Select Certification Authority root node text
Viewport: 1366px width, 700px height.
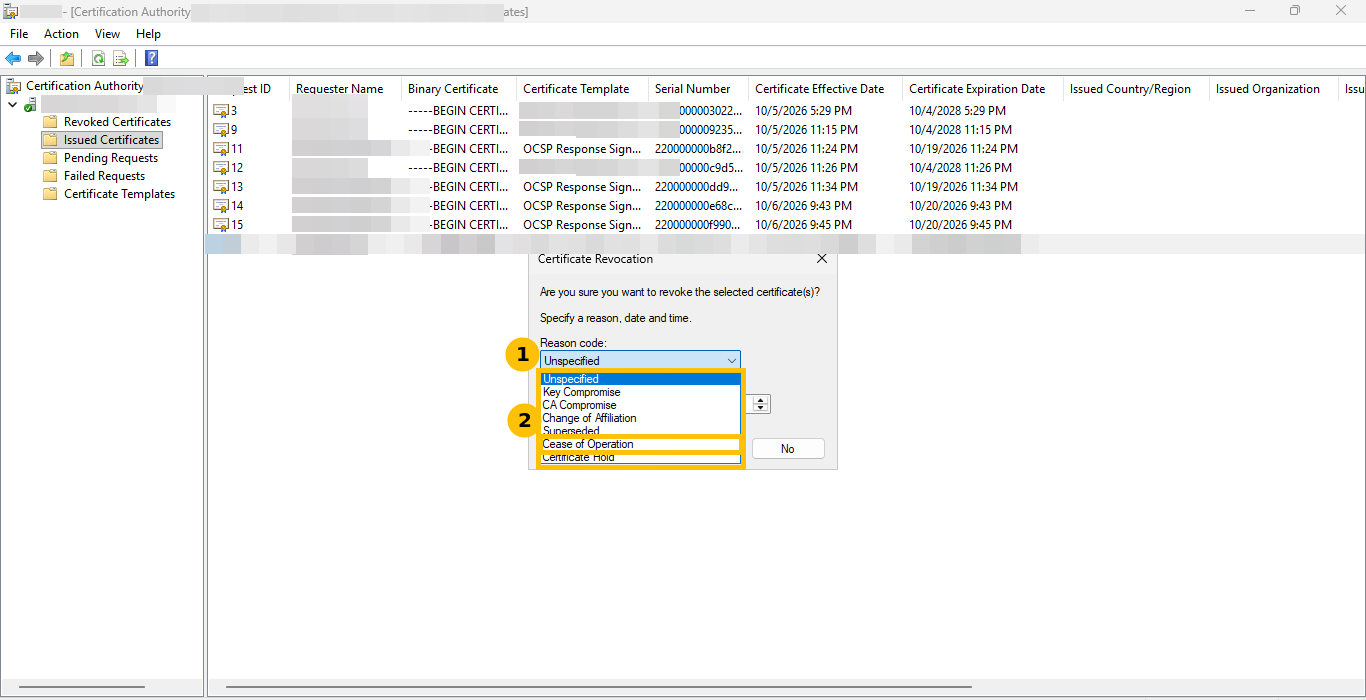[84, 86]
